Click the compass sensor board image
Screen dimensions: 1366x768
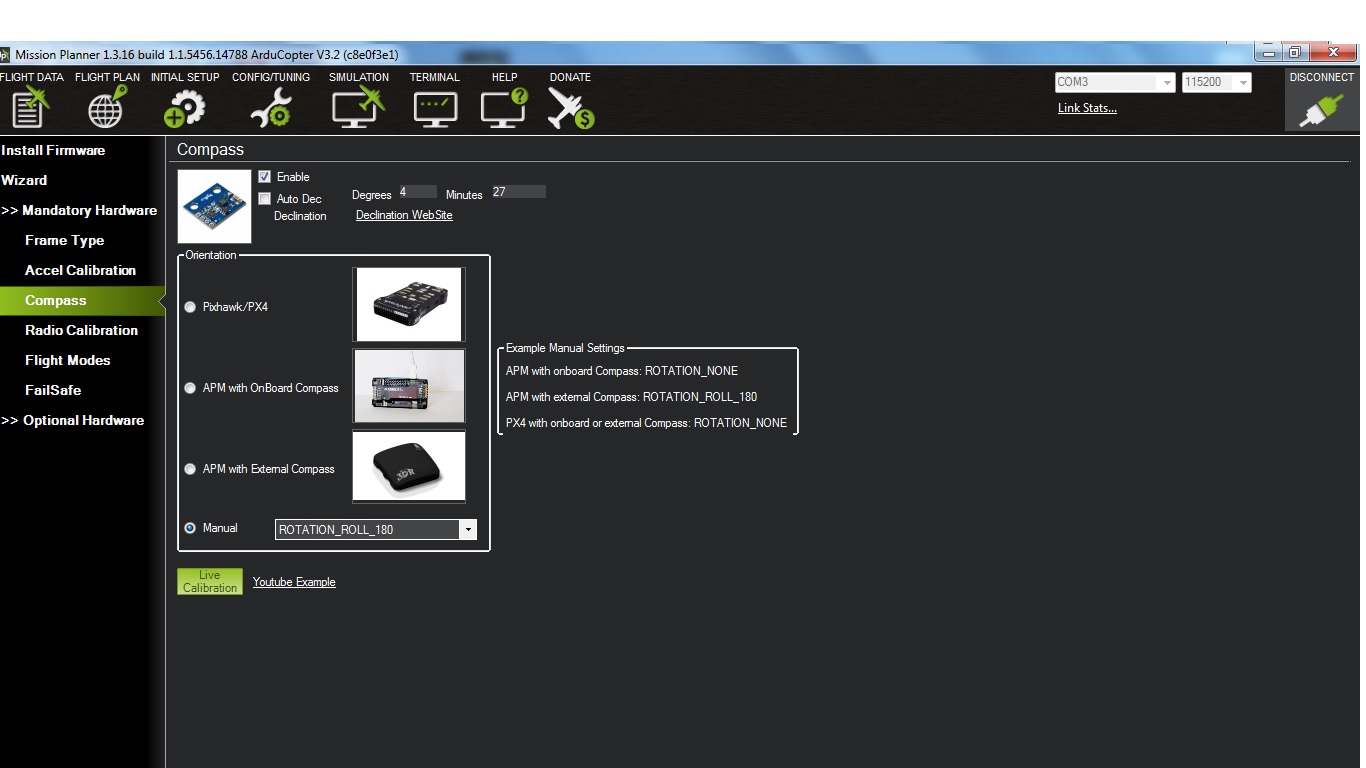pyautogui.click(x=215, y=206)
